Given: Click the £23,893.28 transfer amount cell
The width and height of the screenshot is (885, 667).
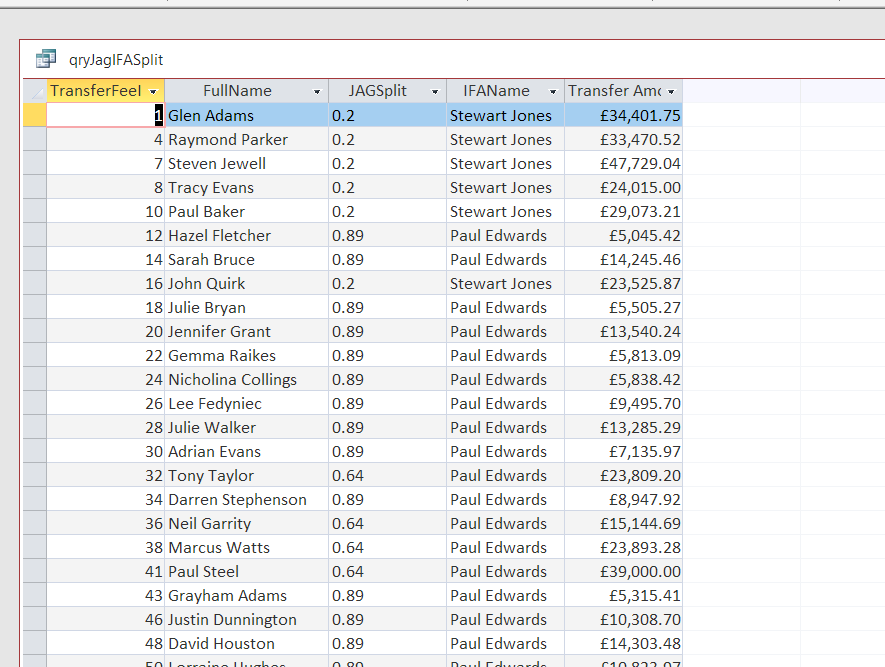Looking at the screenshot, I should [624, 547].
